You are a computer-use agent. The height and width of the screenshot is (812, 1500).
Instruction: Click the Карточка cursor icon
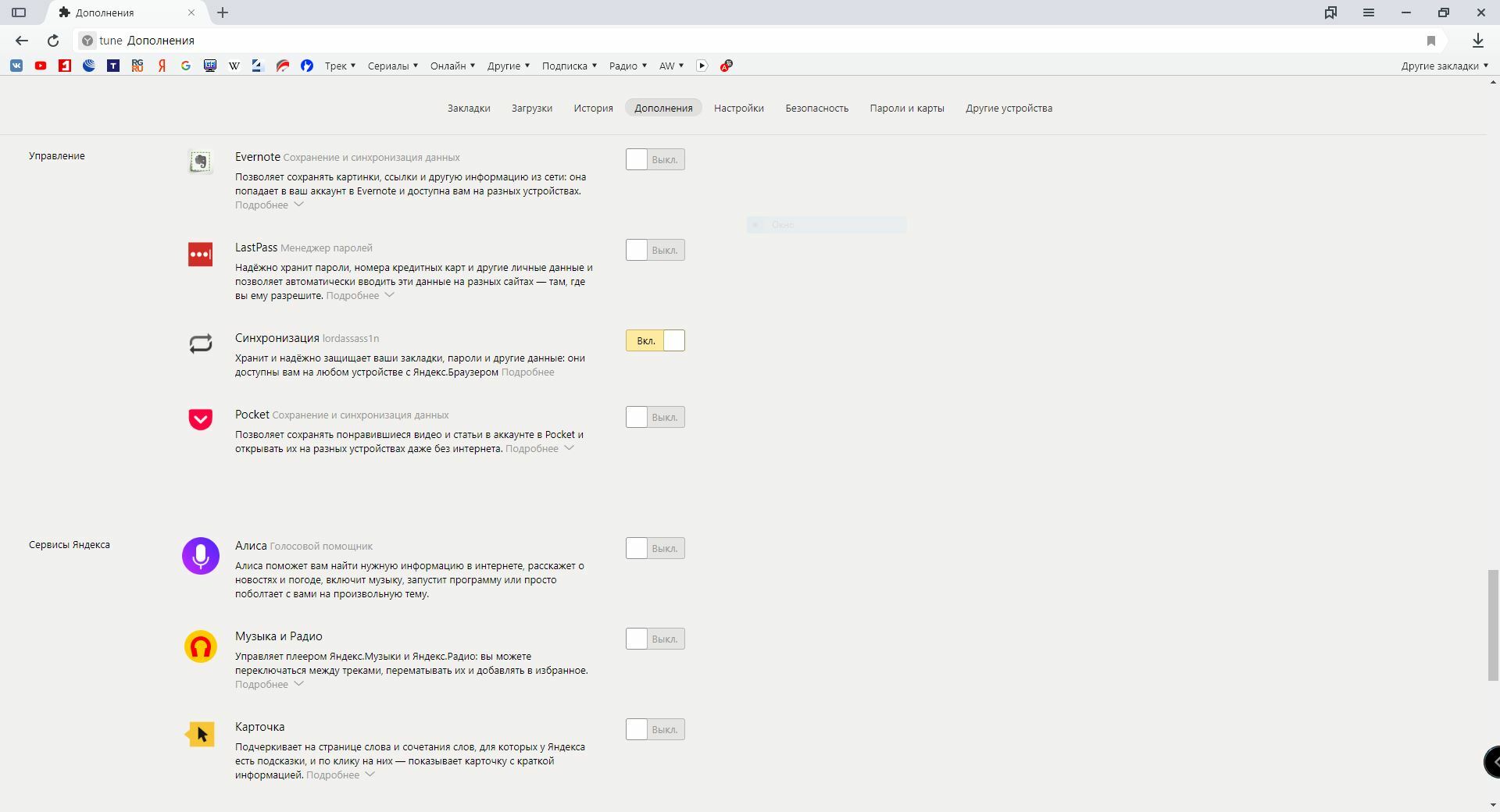(200, 734)
